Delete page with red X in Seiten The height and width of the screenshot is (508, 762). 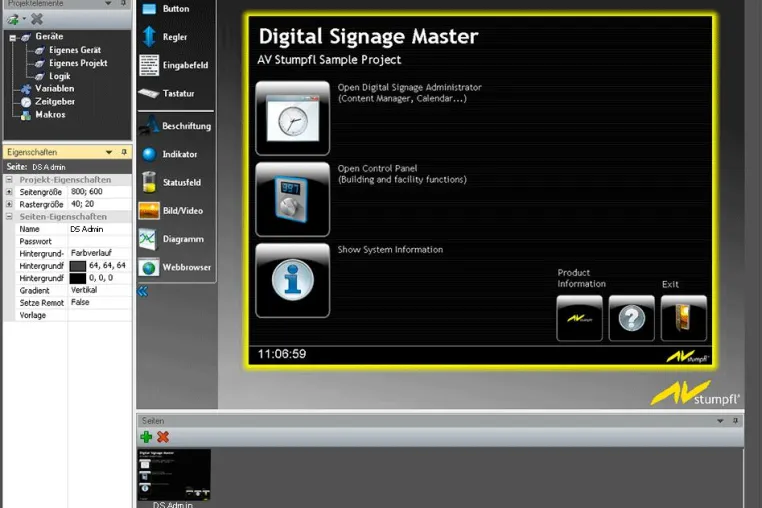point(163,437)
